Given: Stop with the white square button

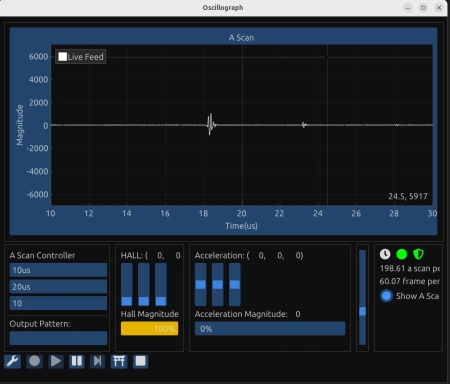Looking at the screenshot, I should [x=140, y=361].
